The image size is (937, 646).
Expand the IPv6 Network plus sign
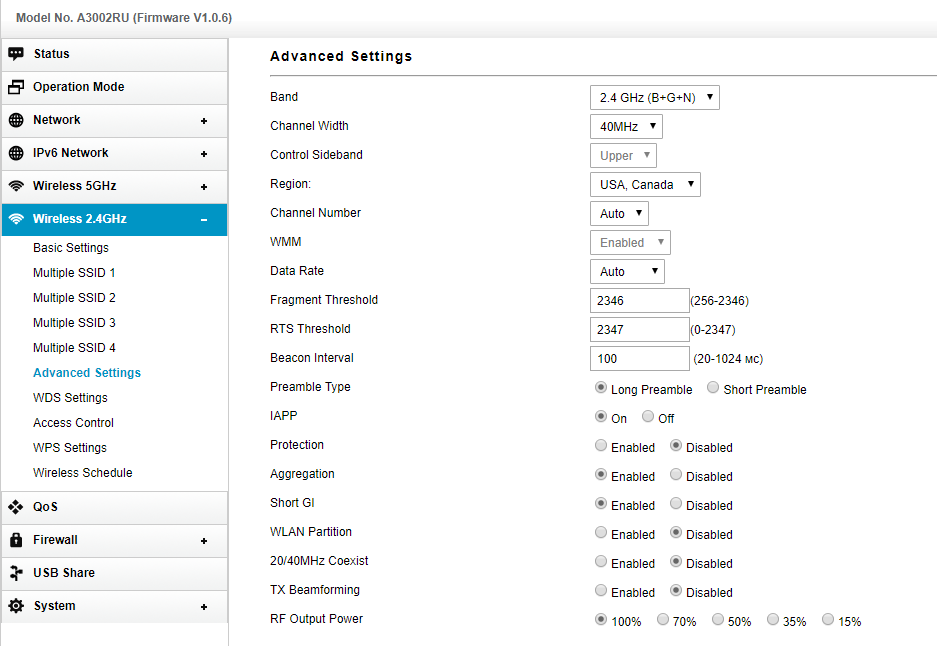pos(204,154)
